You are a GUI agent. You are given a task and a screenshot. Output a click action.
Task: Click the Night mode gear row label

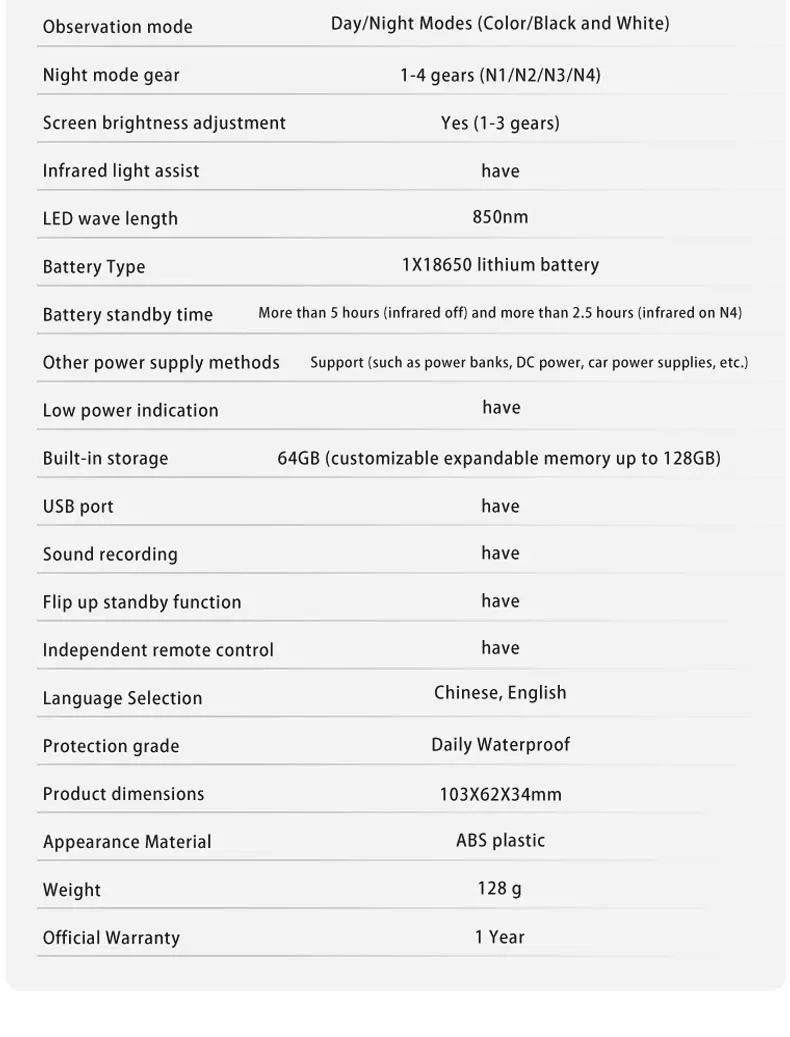[111, 75]
